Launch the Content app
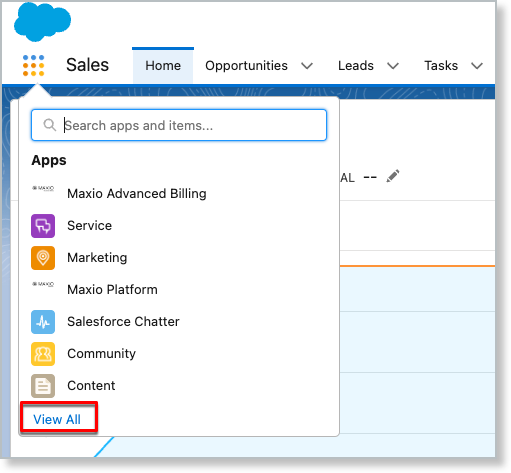This screenshot has width=511, height=473. tap(91, 386)
